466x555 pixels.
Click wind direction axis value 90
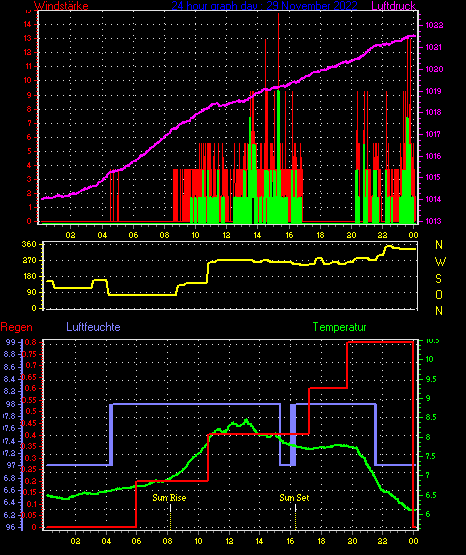(x=31, y=292)
